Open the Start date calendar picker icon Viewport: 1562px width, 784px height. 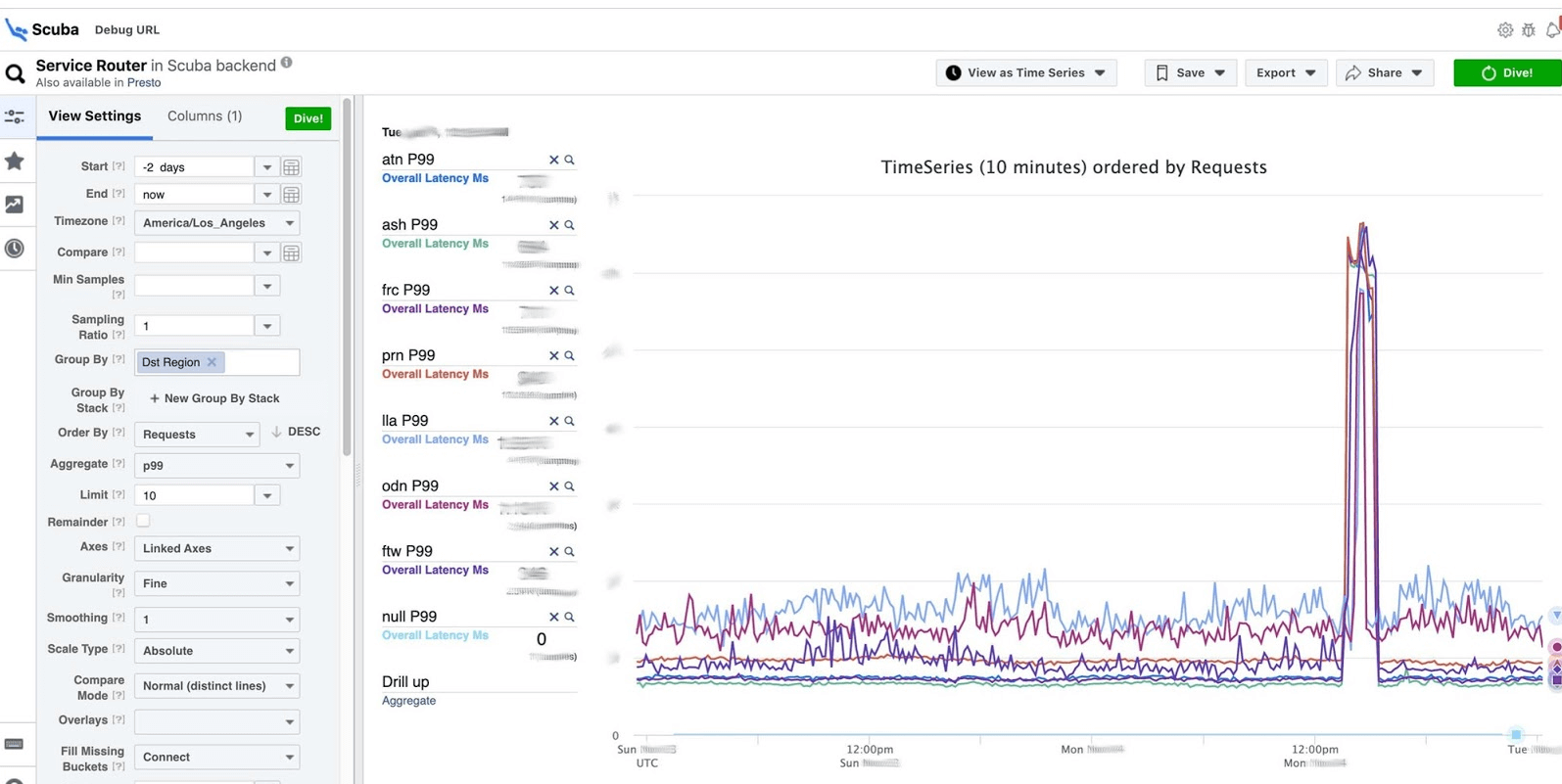click(x=291, y=167)
